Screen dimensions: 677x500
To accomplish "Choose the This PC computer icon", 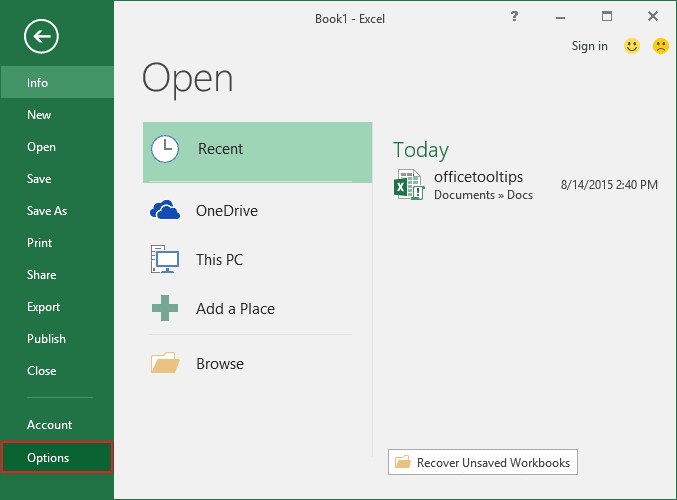I will 165,260.
